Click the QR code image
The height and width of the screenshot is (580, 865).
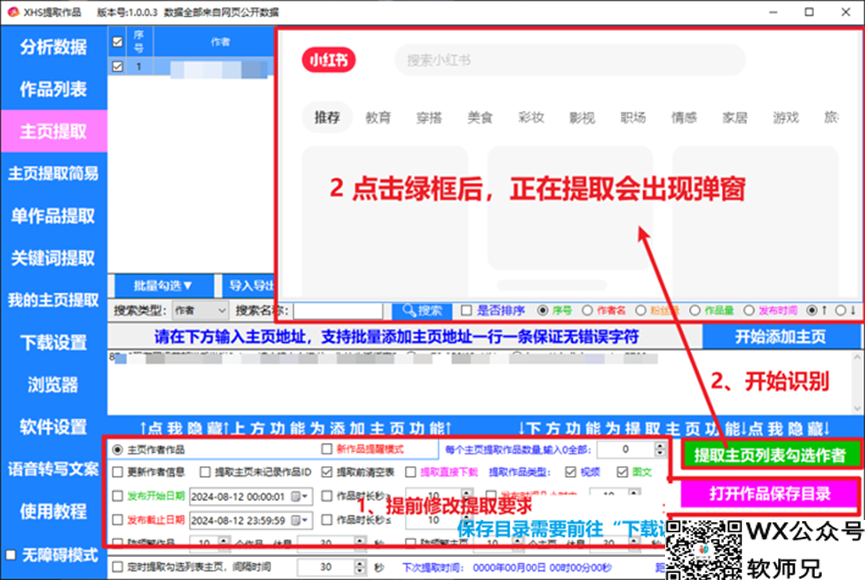click(699, 546)
